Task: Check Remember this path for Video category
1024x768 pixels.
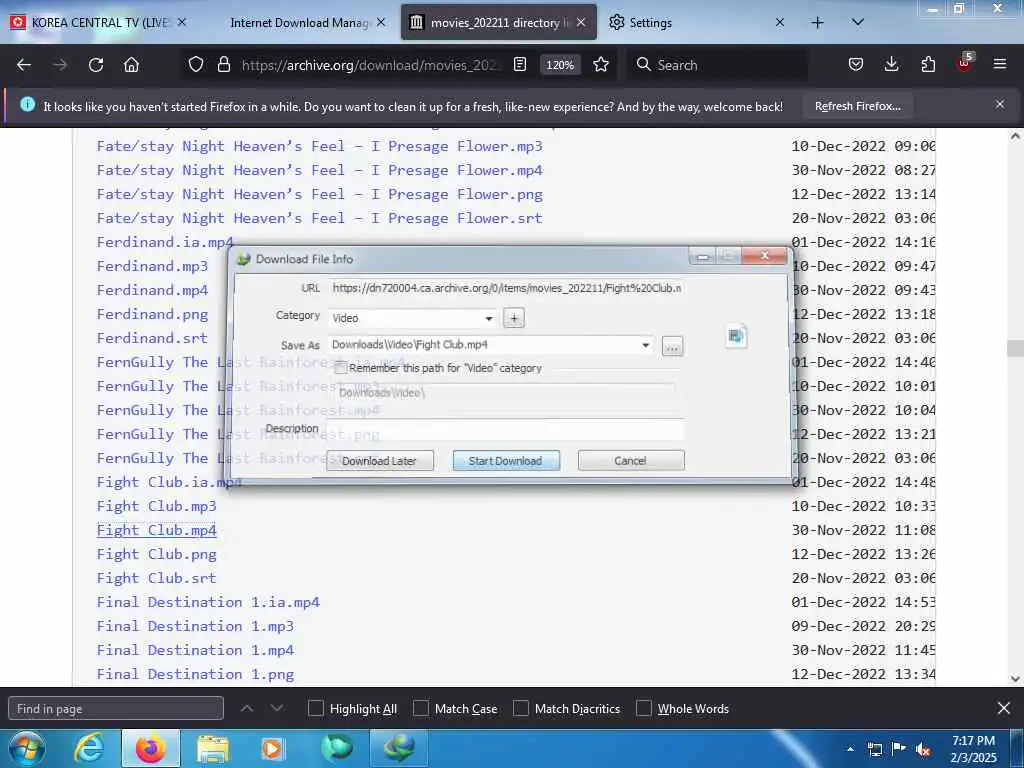Action: tap(341, 368)
